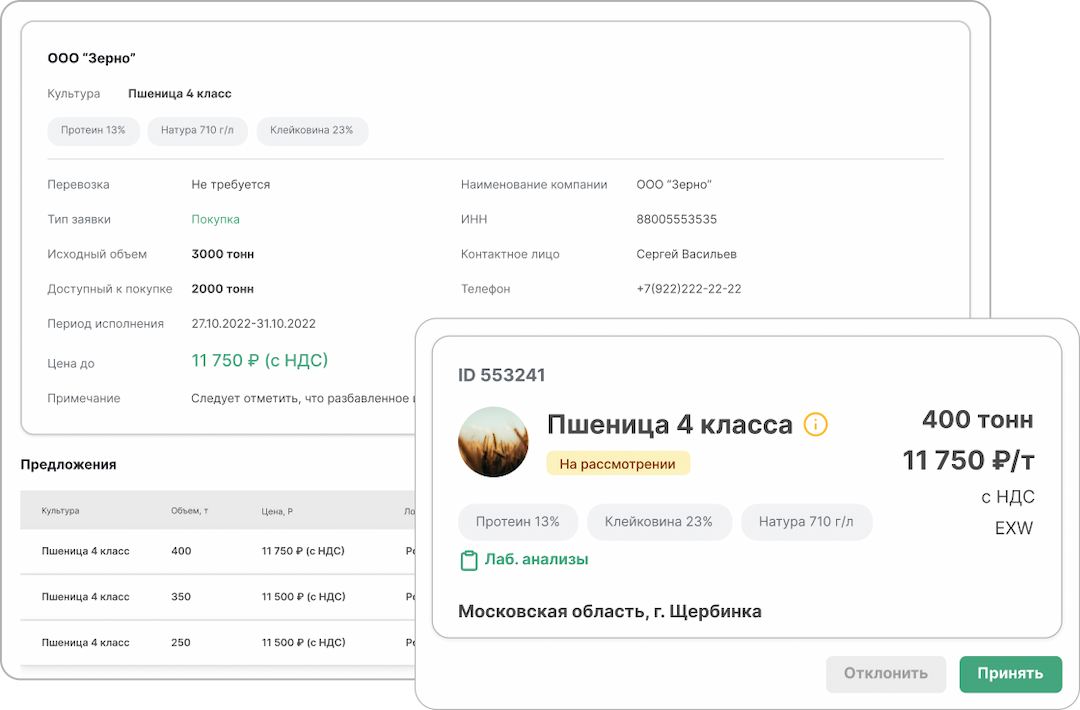
Task: Click the round wheat field thumbnail
Action: coord(493,441)
